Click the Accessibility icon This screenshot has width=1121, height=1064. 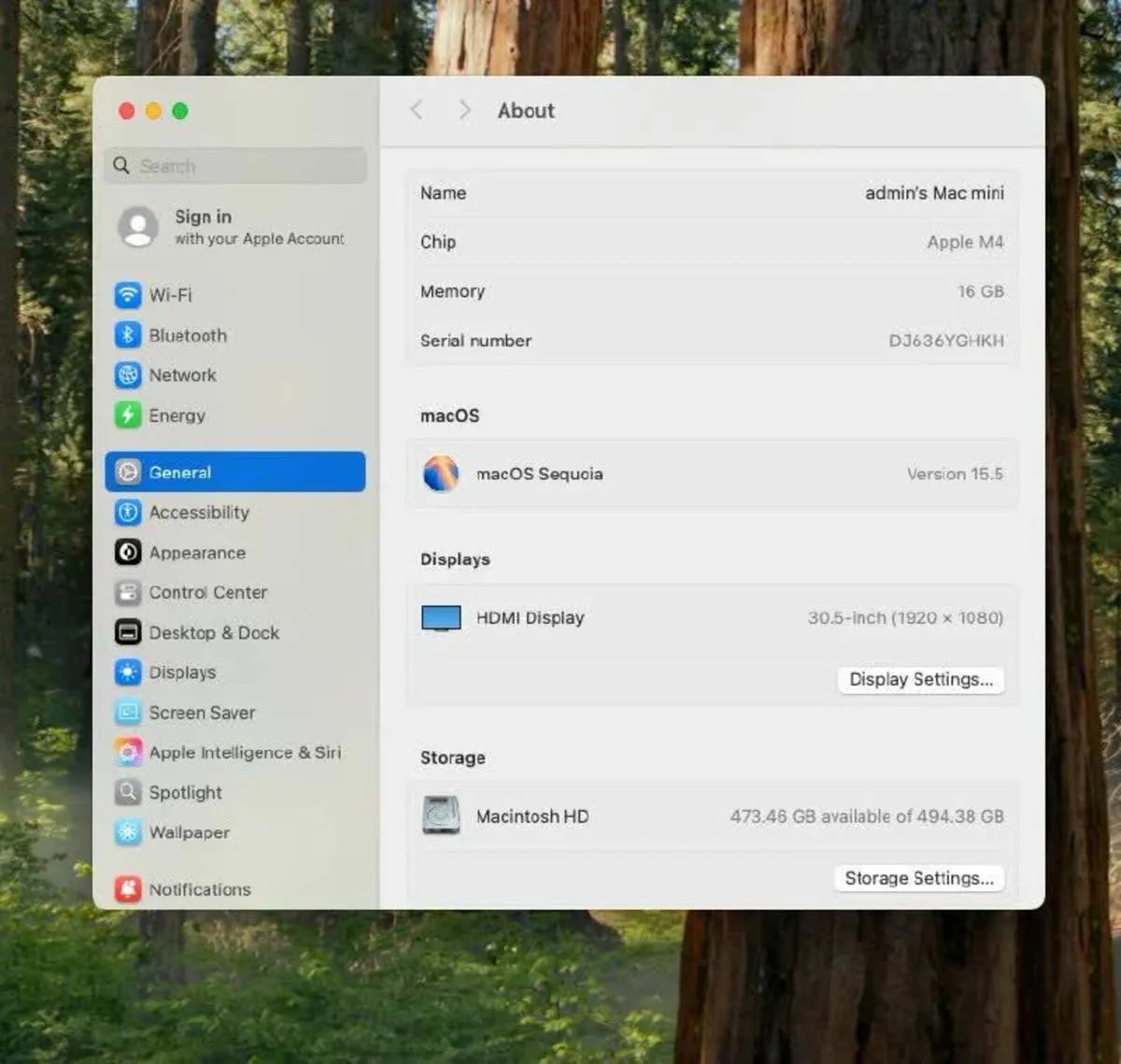[x=128, y=513]
